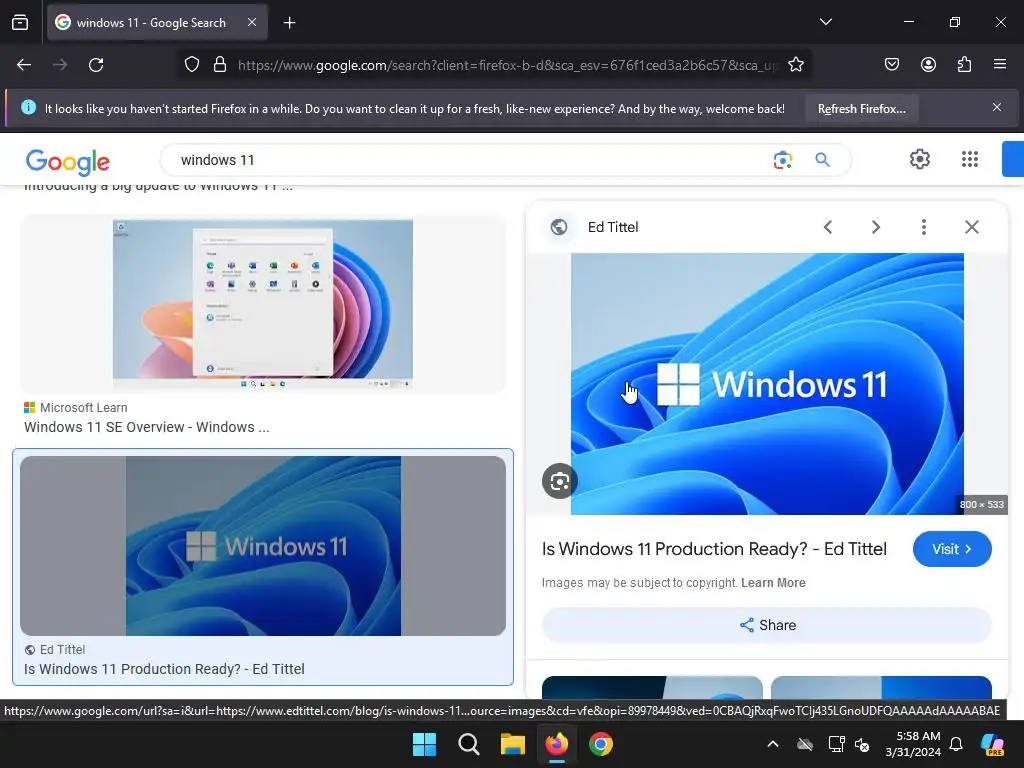Dismiss the Firefox refresh notification bar
Screen dimensions: 1024x768
tap(997, 107)
